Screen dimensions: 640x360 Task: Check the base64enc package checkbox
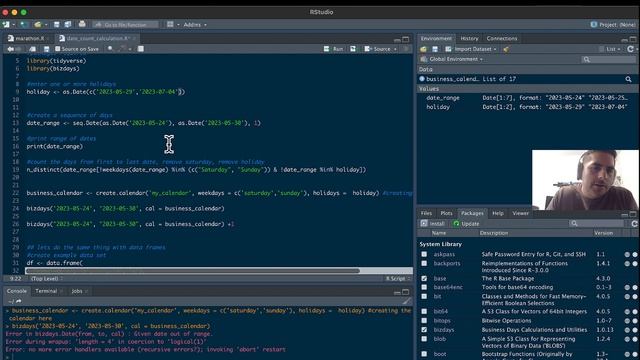(x=424, y=287)
